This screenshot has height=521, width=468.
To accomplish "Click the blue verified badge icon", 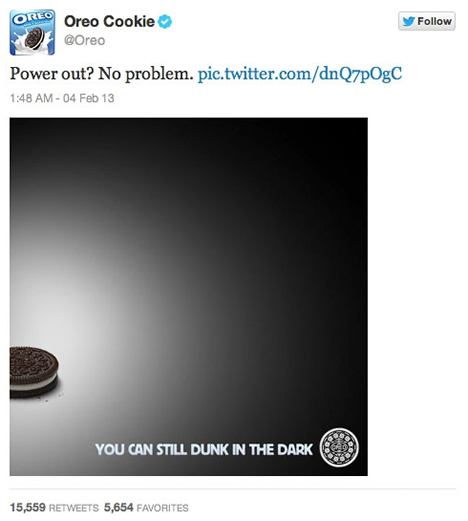I will pos(165,22).
